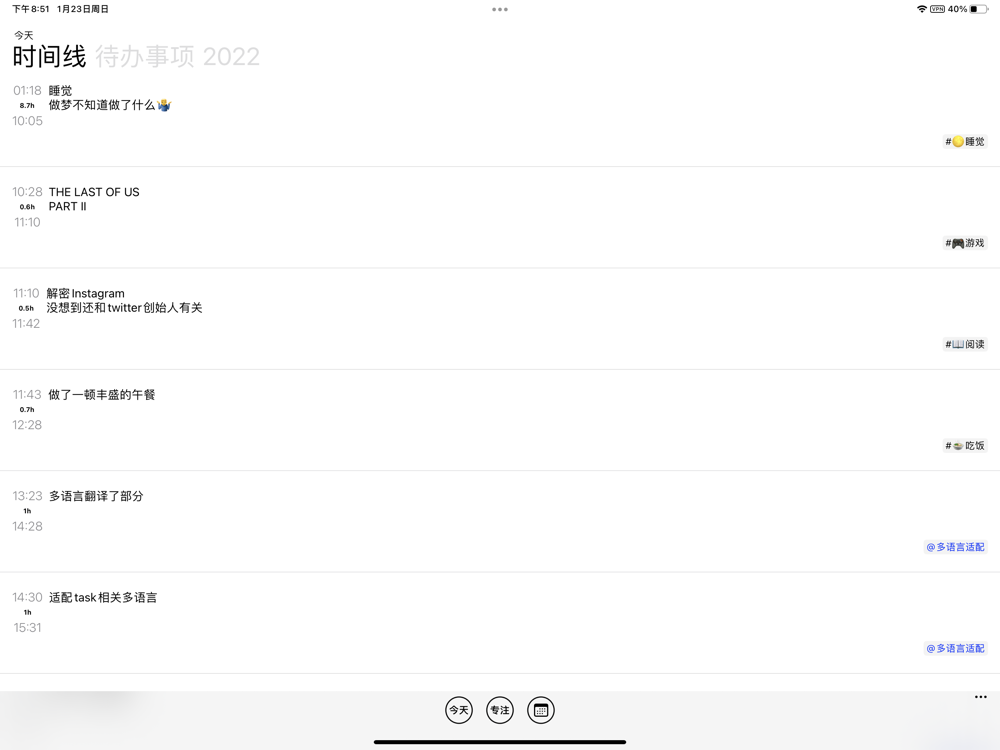Screen dimensions: 1000x750
Task: Switch to the 2022 tab
Action: [231, 57]
